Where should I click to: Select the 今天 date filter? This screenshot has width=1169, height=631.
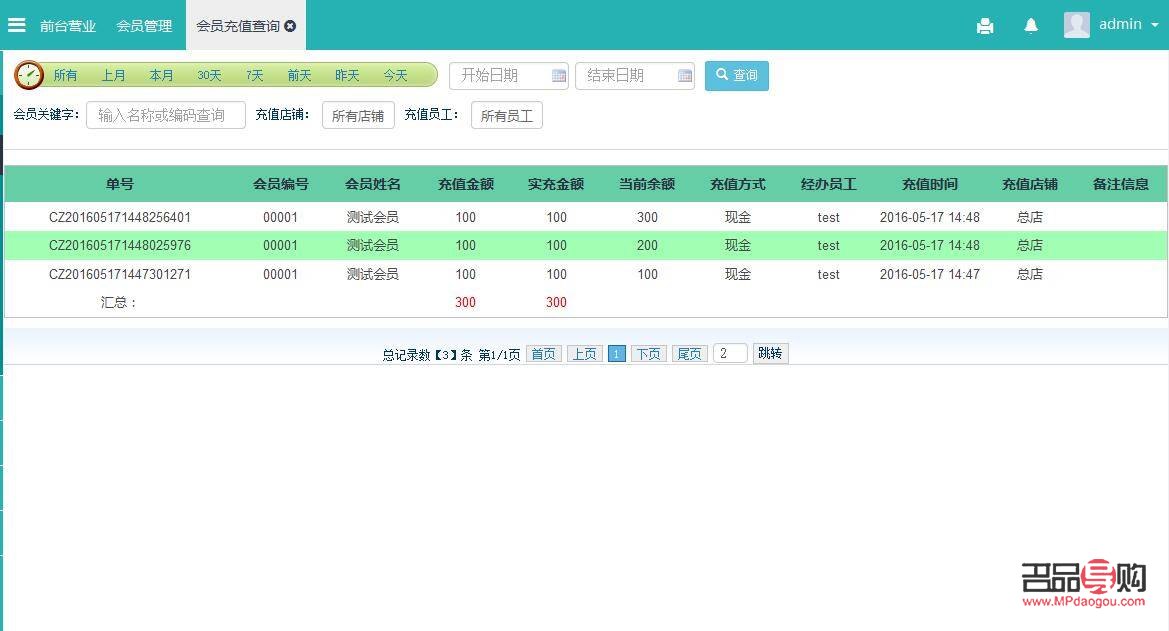(395, 75)
